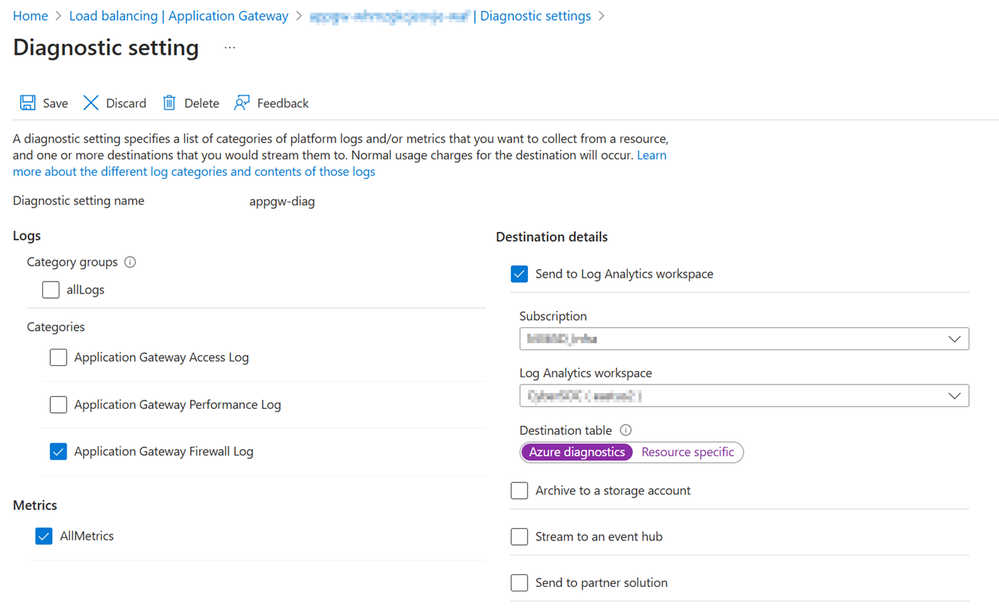Image resolution: width=999 pixels, height=608 pixels.
Task: Check Application Gateway Access Log
Action: (58, 357)
